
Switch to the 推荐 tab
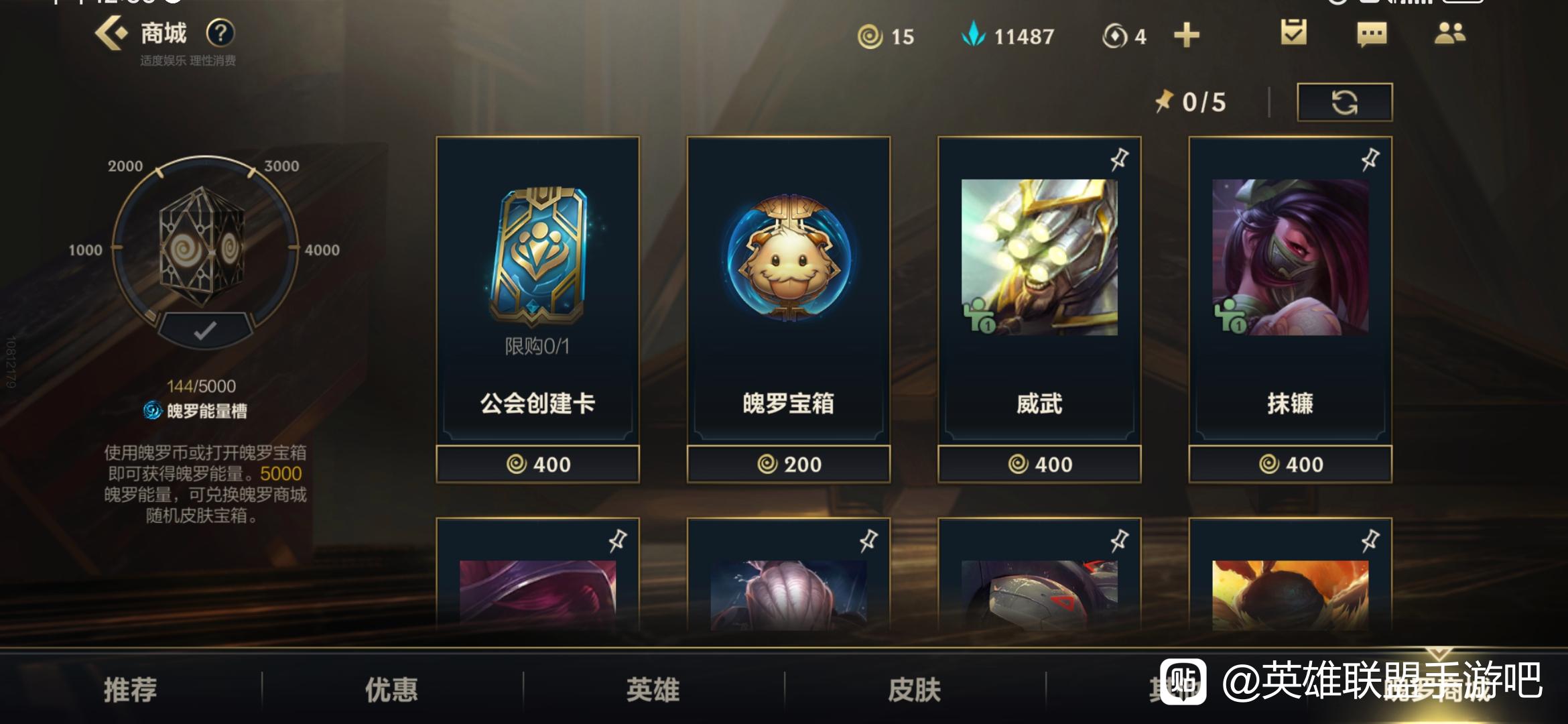(130, 689)
